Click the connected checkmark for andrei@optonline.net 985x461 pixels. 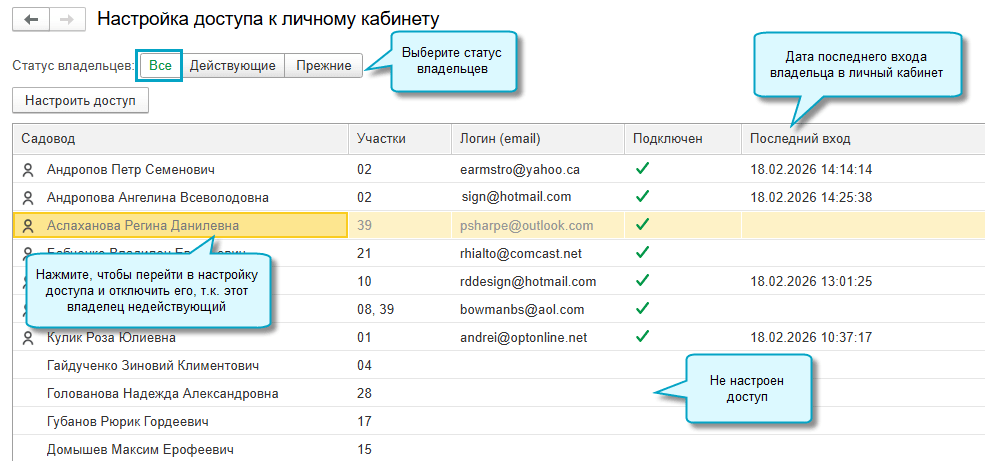pos(642,337)
